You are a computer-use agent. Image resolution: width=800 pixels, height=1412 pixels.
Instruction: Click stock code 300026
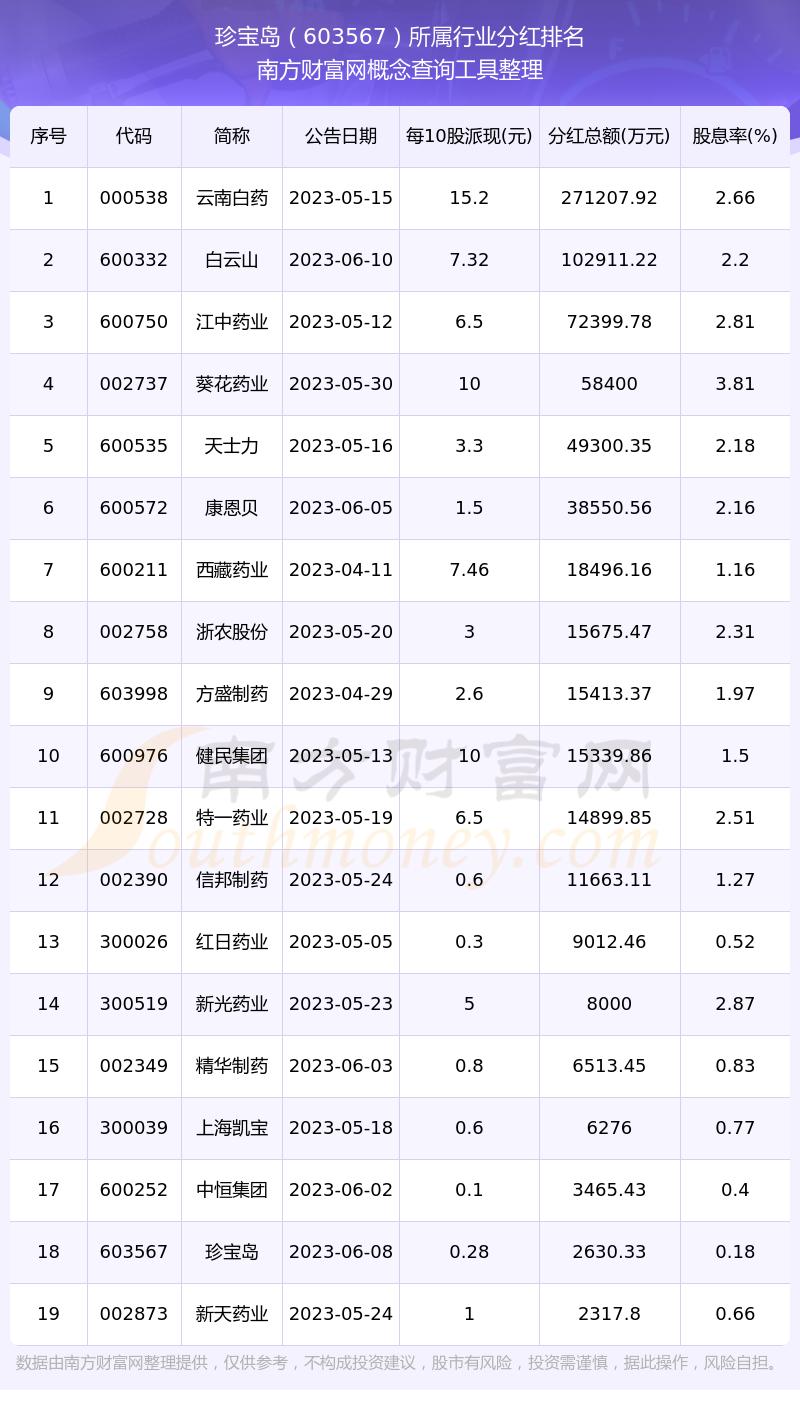[134, 942]
